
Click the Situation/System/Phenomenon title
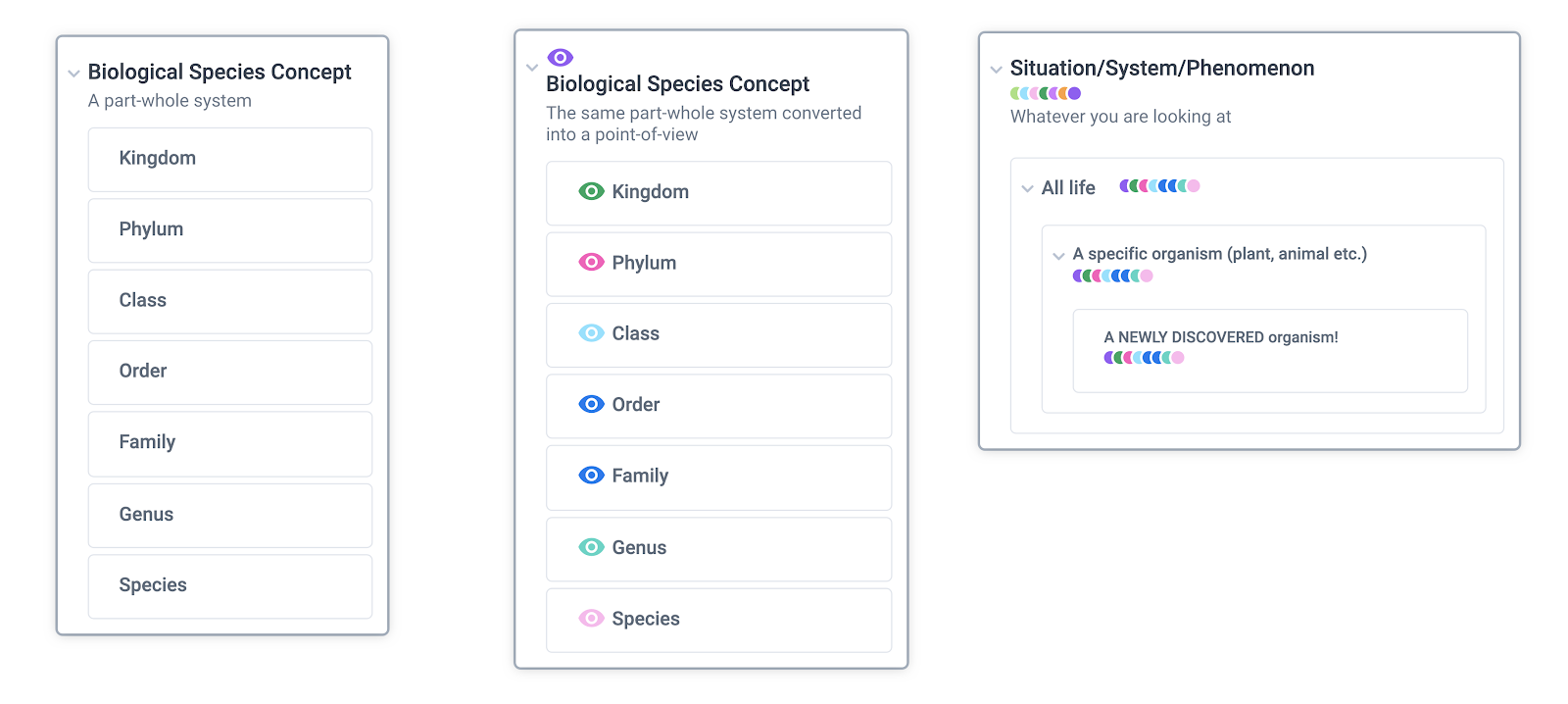1162,69
